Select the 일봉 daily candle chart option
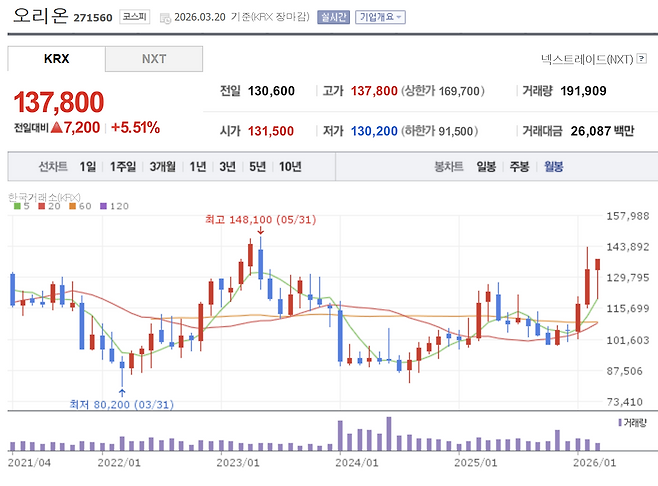This screenshot has width=658, height=486. click(486, 166)
